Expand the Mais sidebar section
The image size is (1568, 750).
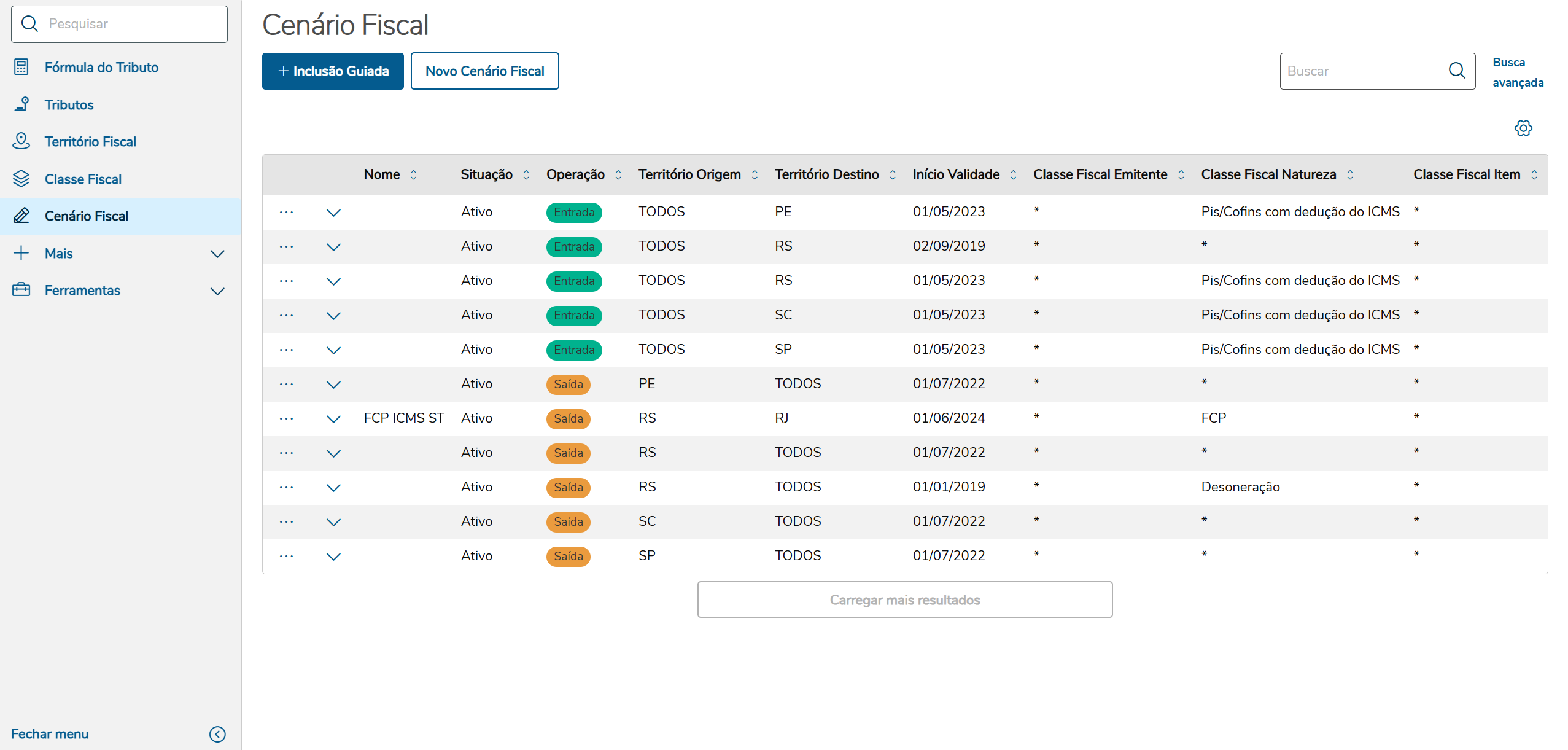tap(217, 254)
